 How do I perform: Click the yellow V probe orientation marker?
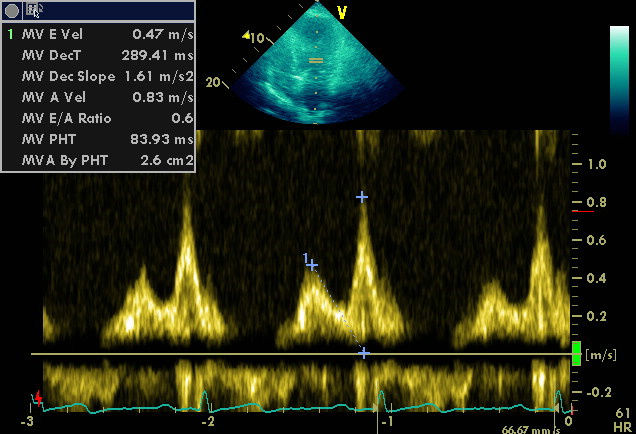pyautogui.click(x=342, y=12)
